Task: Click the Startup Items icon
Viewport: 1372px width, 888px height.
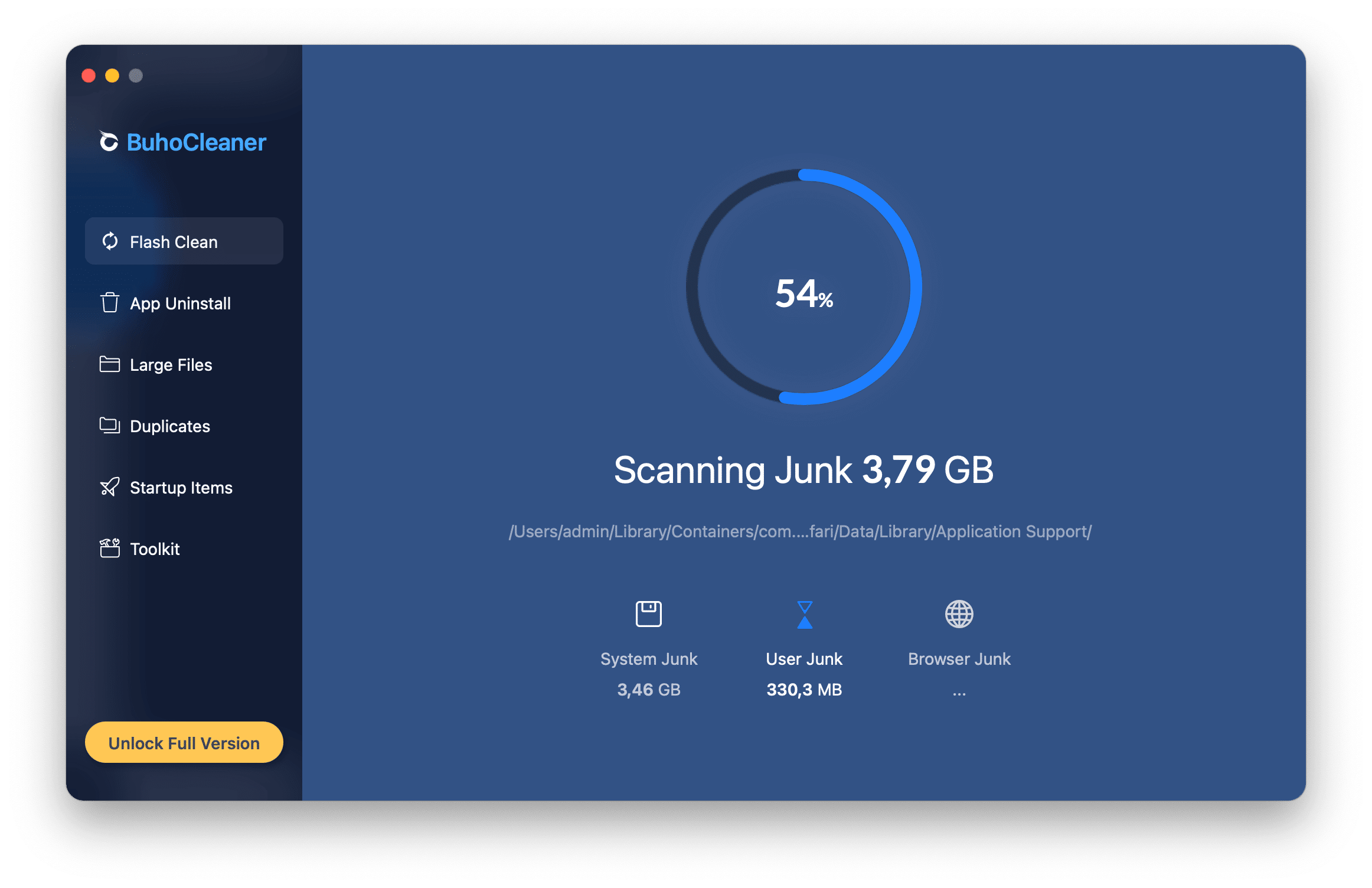Action: (x=111, y=488)
